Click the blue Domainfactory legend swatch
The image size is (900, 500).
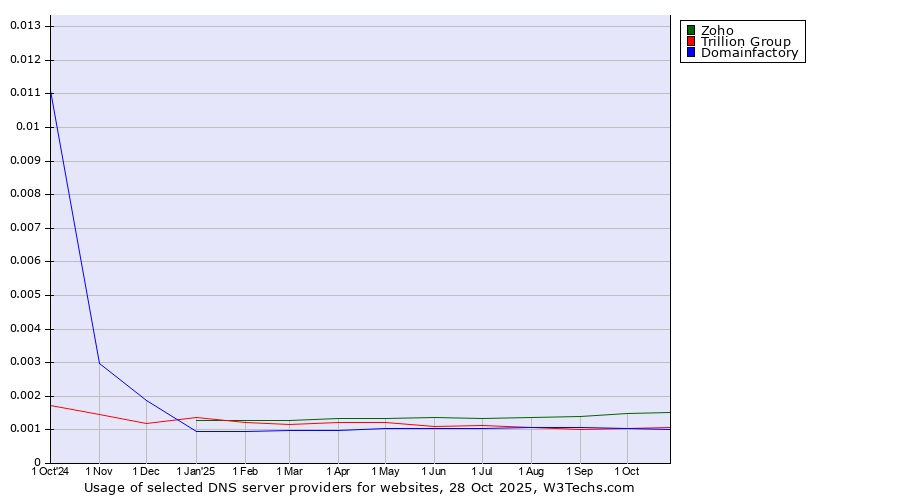click(690, 53)
